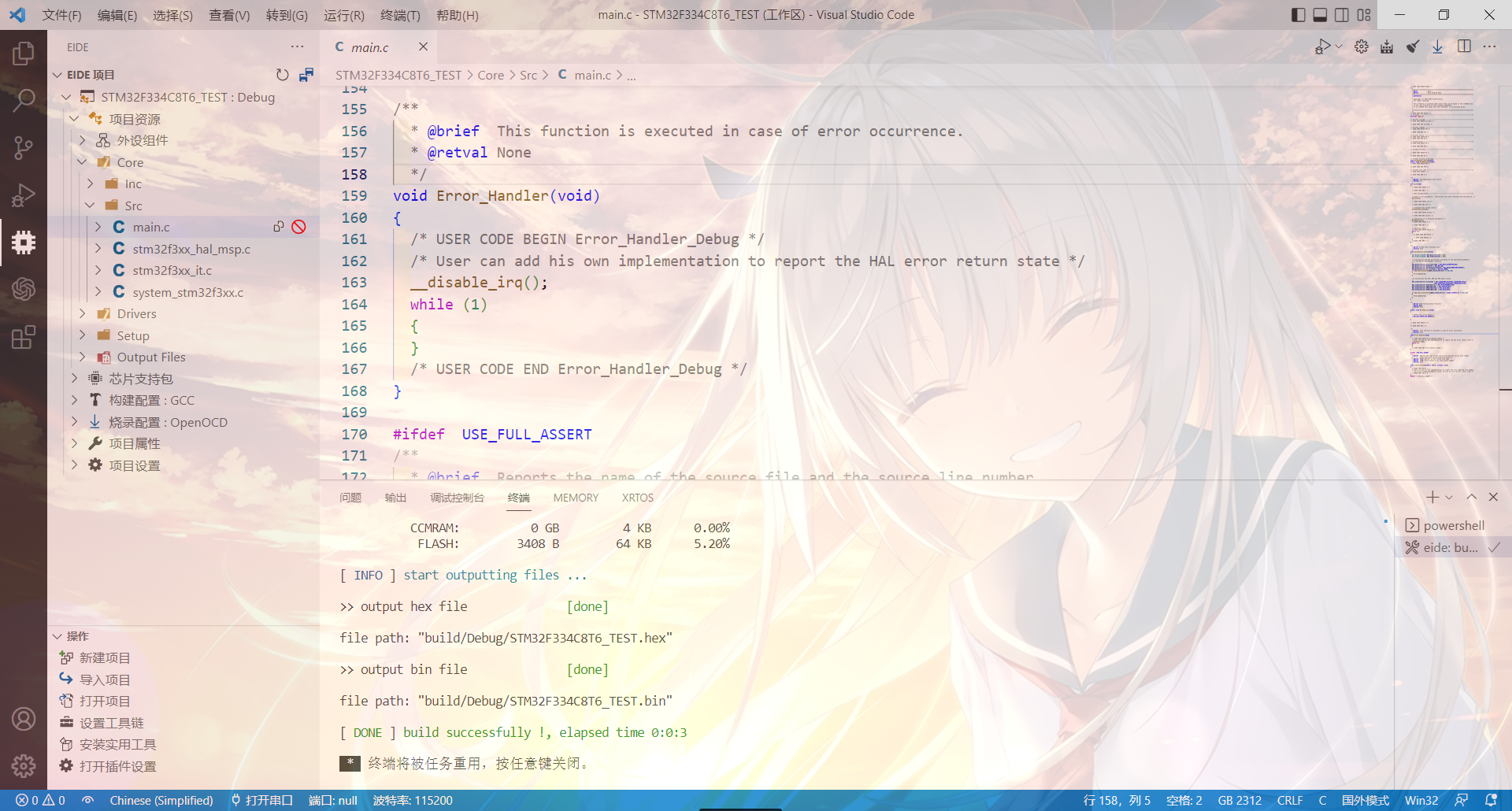
Task: Open editor more actions ellipsis
Action: 1489,47
